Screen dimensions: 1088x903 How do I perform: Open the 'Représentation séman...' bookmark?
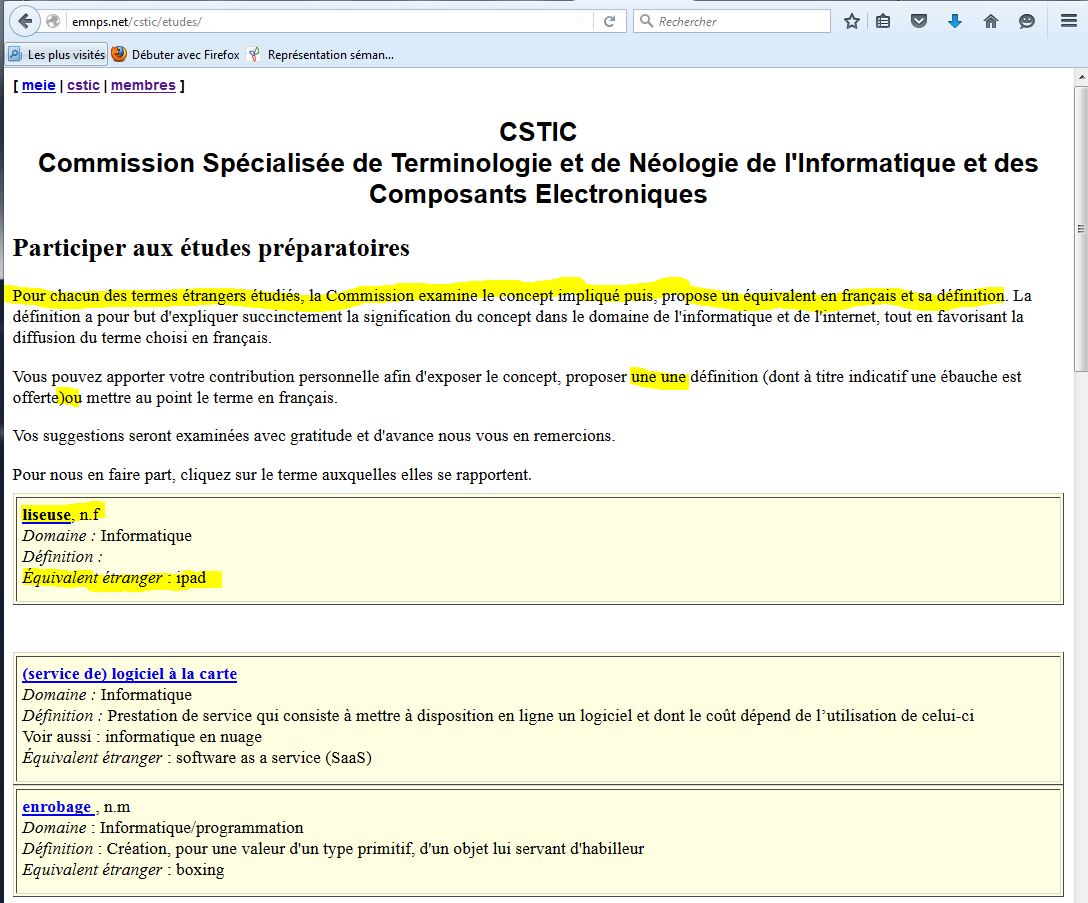320,55
